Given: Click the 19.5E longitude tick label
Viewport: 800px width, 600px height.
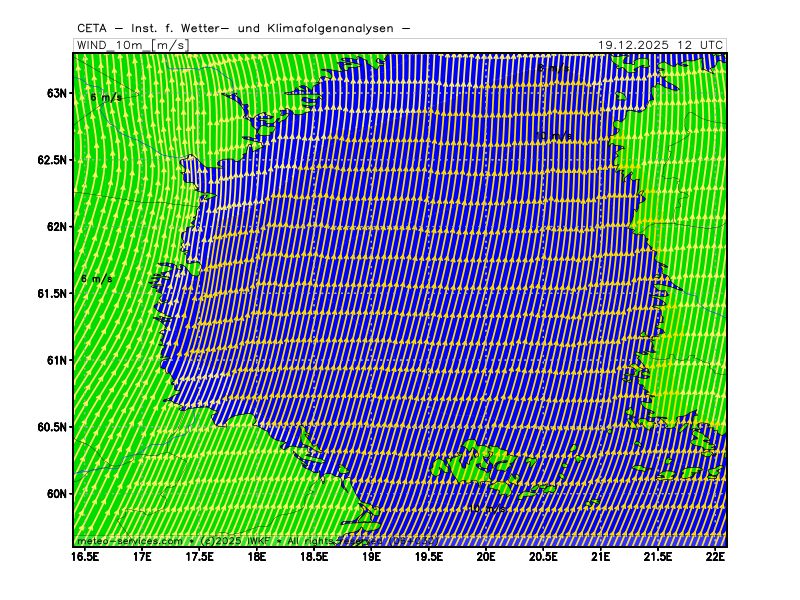Looking at the screenshot, I should 429,556.
